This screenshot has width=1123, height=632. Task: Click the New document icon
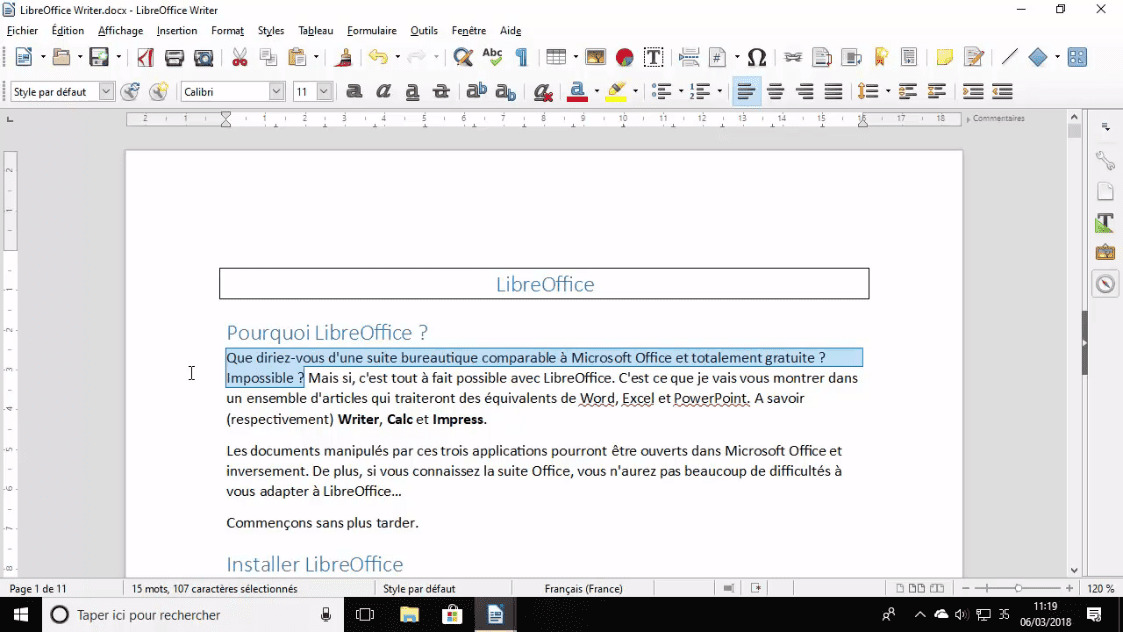click(23, 57)
